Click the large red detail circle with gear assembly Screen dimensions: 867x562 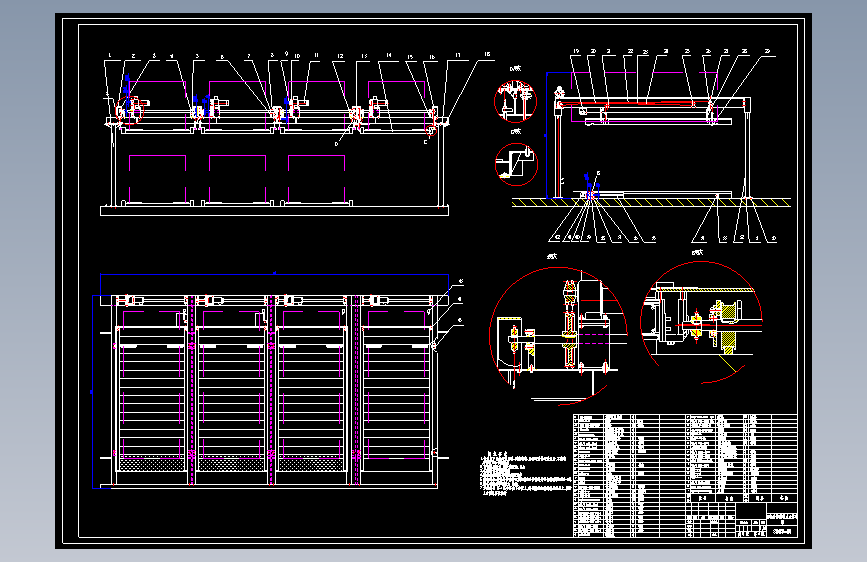pos(558,336)
